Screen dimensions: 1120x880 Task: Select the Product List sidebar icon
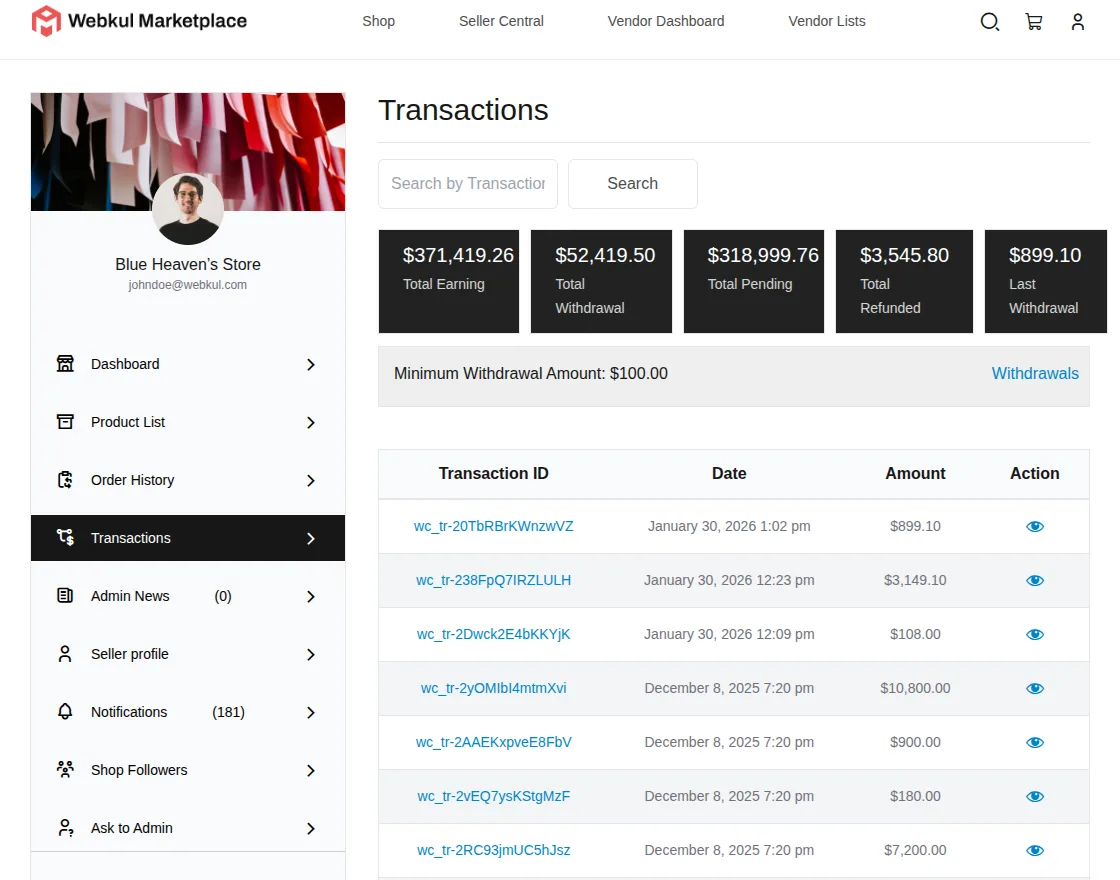pyautogui.click(x=66, y=422)
